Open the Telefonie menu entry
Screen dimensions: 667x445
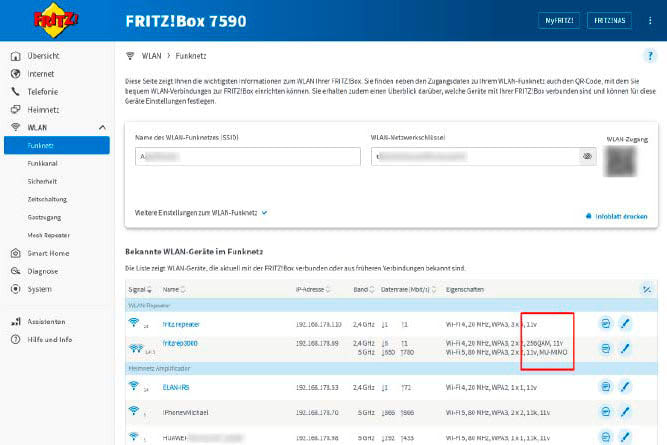click(x=43, y=91)
